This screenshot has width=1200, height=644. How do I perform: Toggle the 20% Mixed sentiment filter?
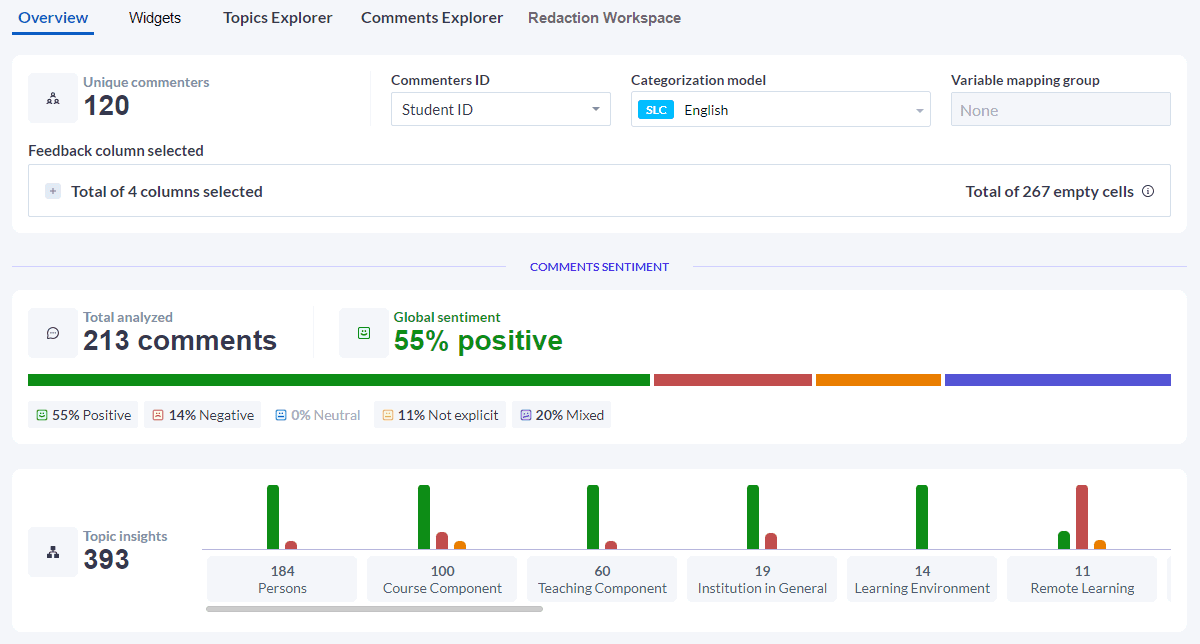point(561,415)
